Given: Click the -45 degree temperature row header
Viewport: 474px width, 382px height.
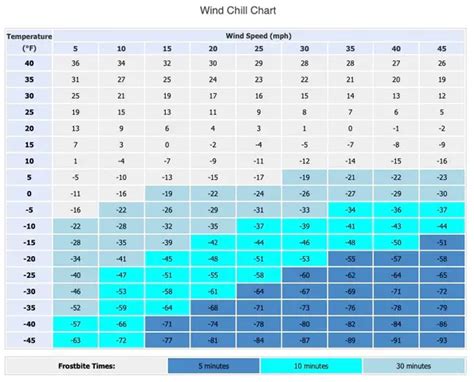Looking at the screenshot, I should tap(29, 340).
